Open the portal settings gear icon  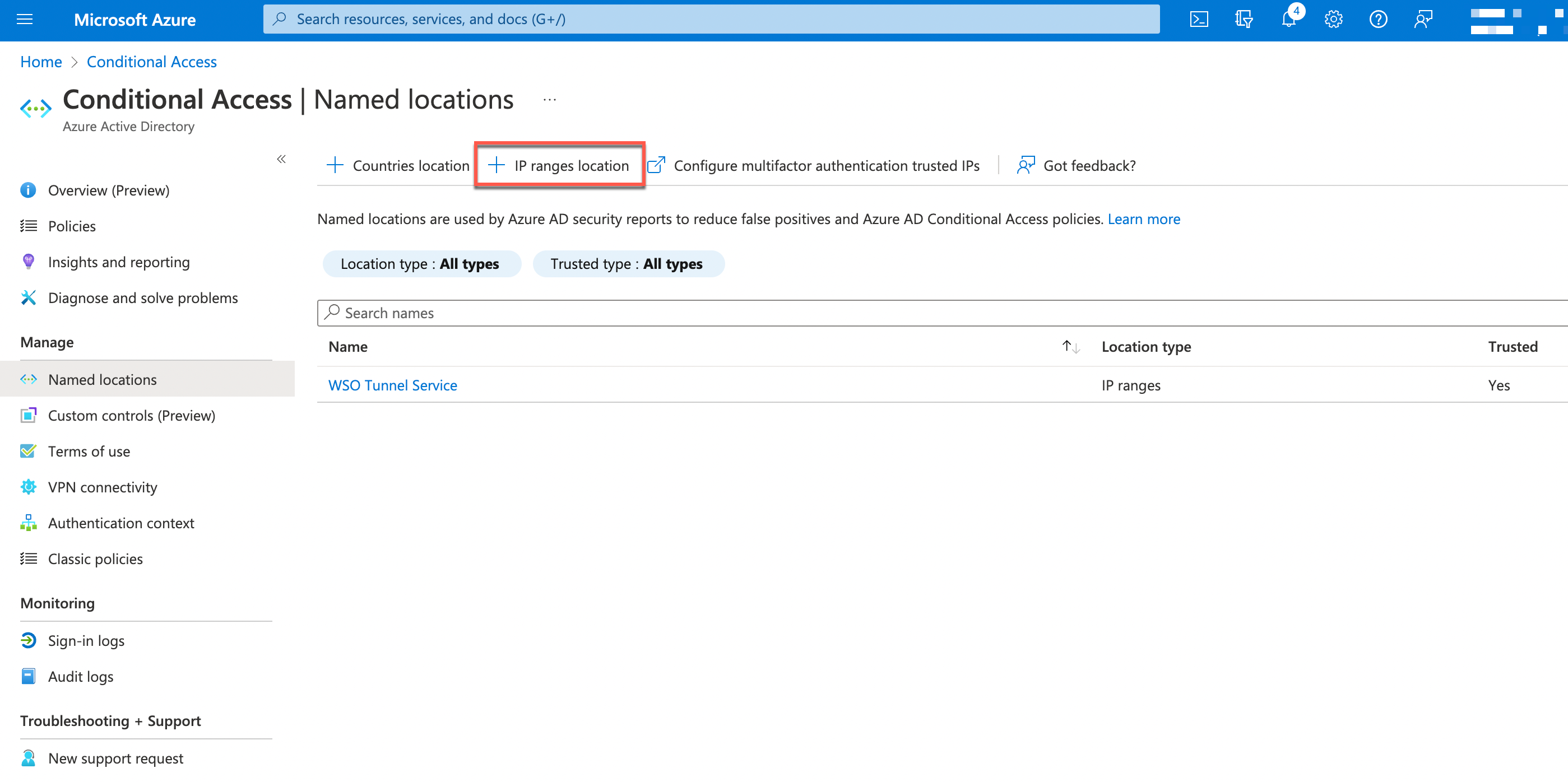(x=1333, y=19)
